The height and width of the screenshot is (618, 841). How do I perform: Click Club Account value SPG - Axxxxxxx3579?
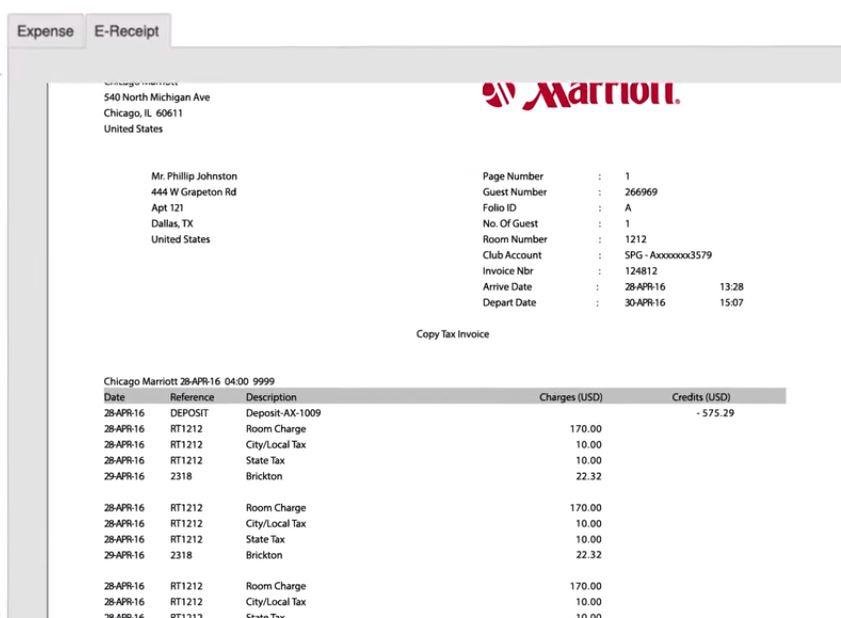coord(668,255)
